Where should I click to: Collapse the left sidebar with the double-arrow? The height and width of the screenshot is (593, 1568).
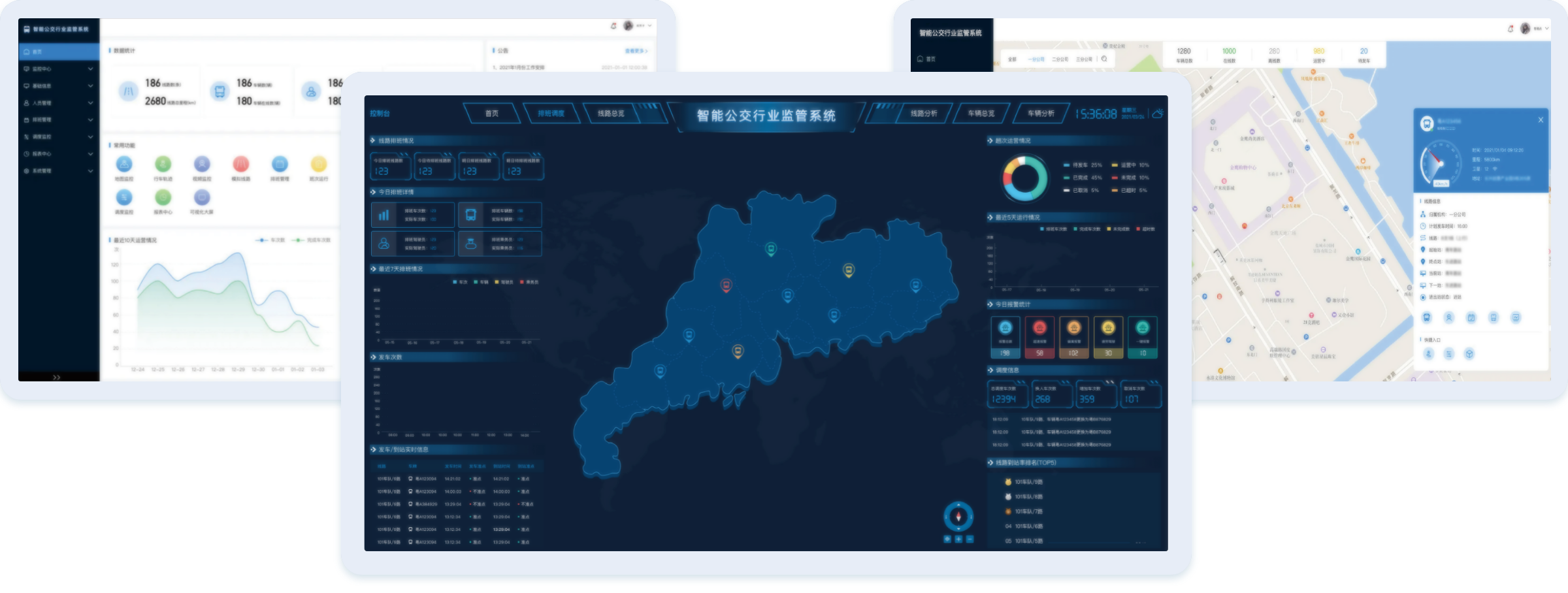pyautogui.click(x=57, y=377)
